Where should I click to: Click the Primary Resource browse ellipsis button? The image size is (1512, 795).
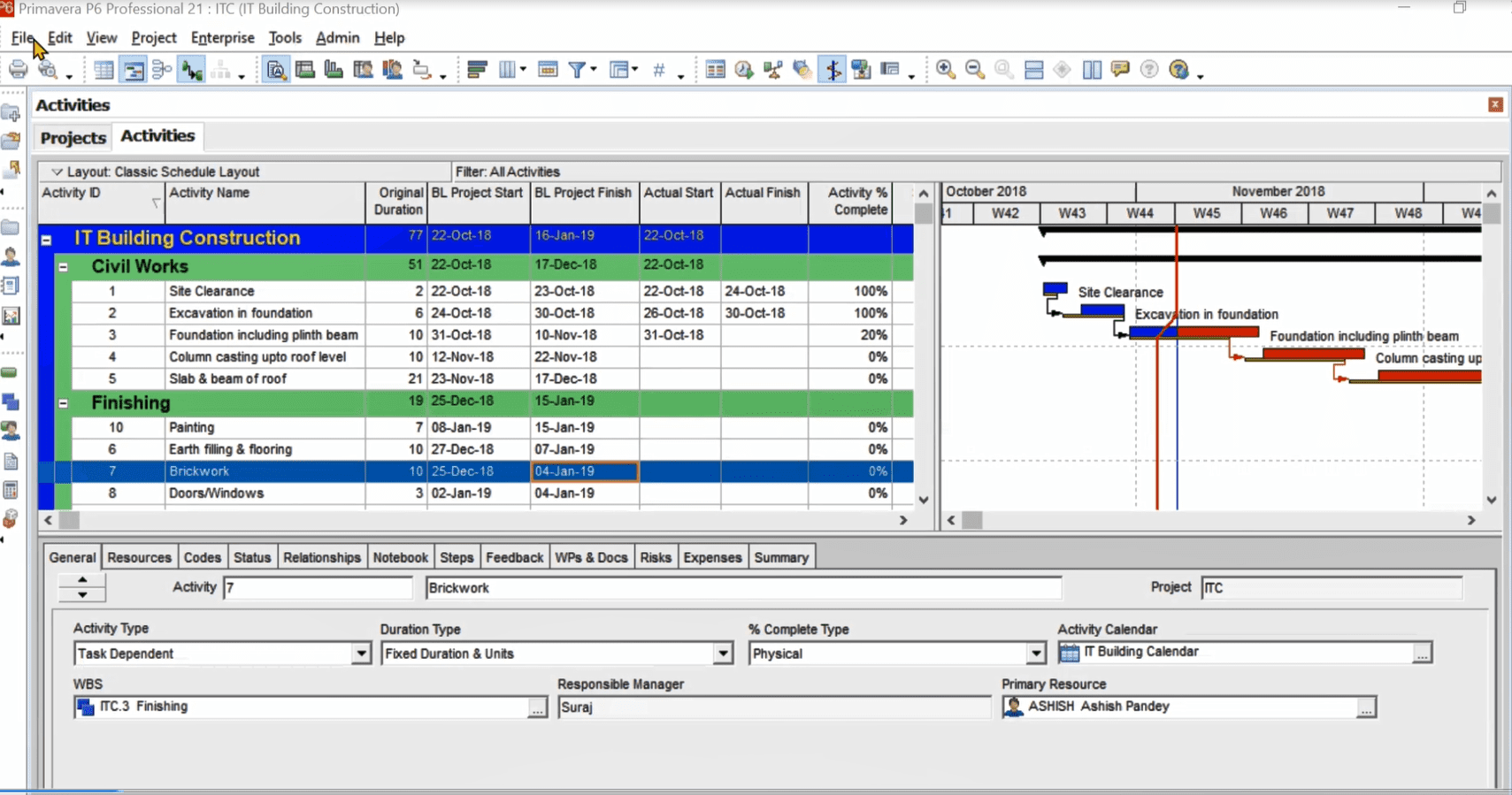(x=1366, y=707)
